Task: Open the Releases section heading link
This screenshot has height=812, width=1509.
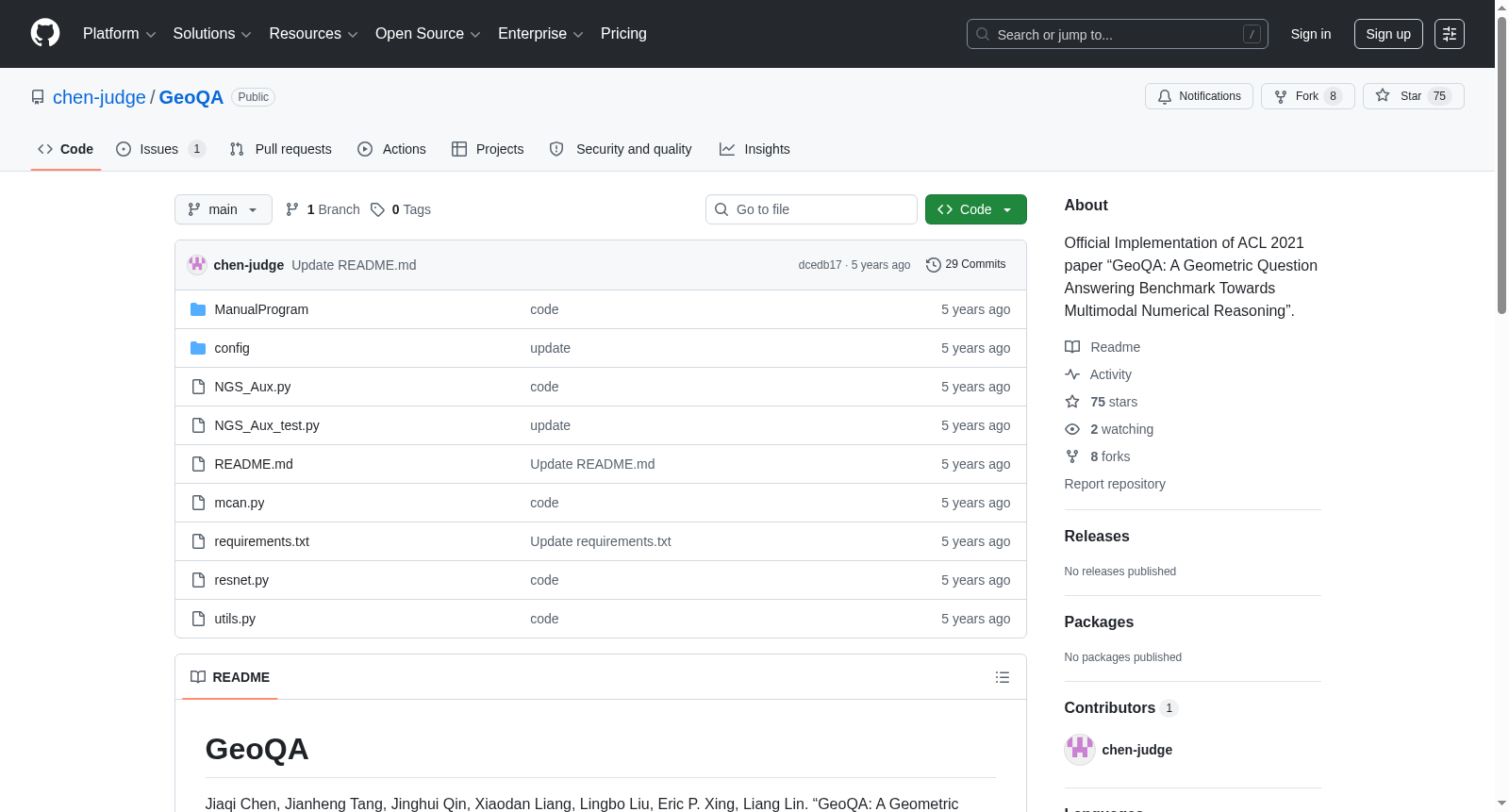Action: (x=1097, y=536)
